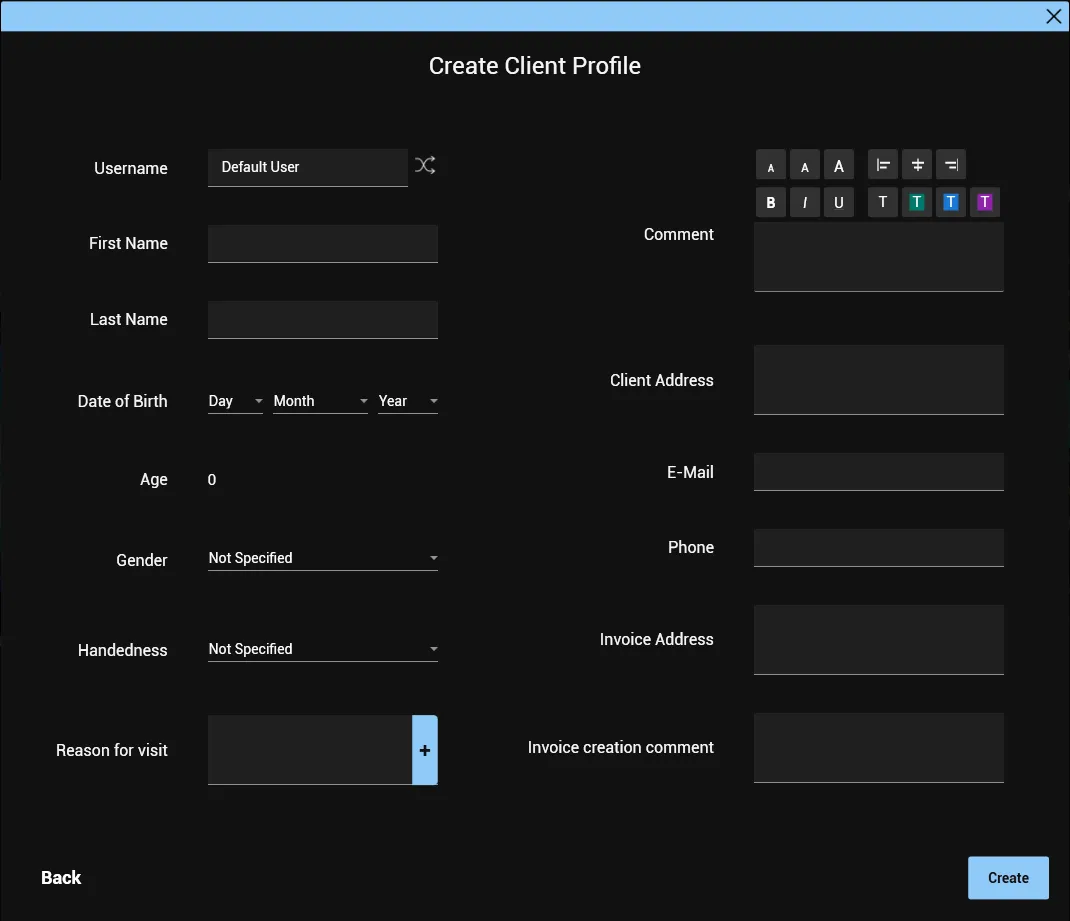
Task: Choose the purple text color
Action: pos(985,203)
